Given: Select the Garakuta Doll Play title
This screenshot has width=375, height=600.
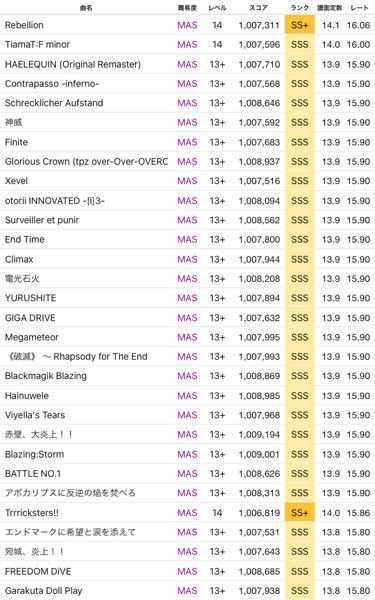Looking at the screenshot, I should click(x=43, y=590).
